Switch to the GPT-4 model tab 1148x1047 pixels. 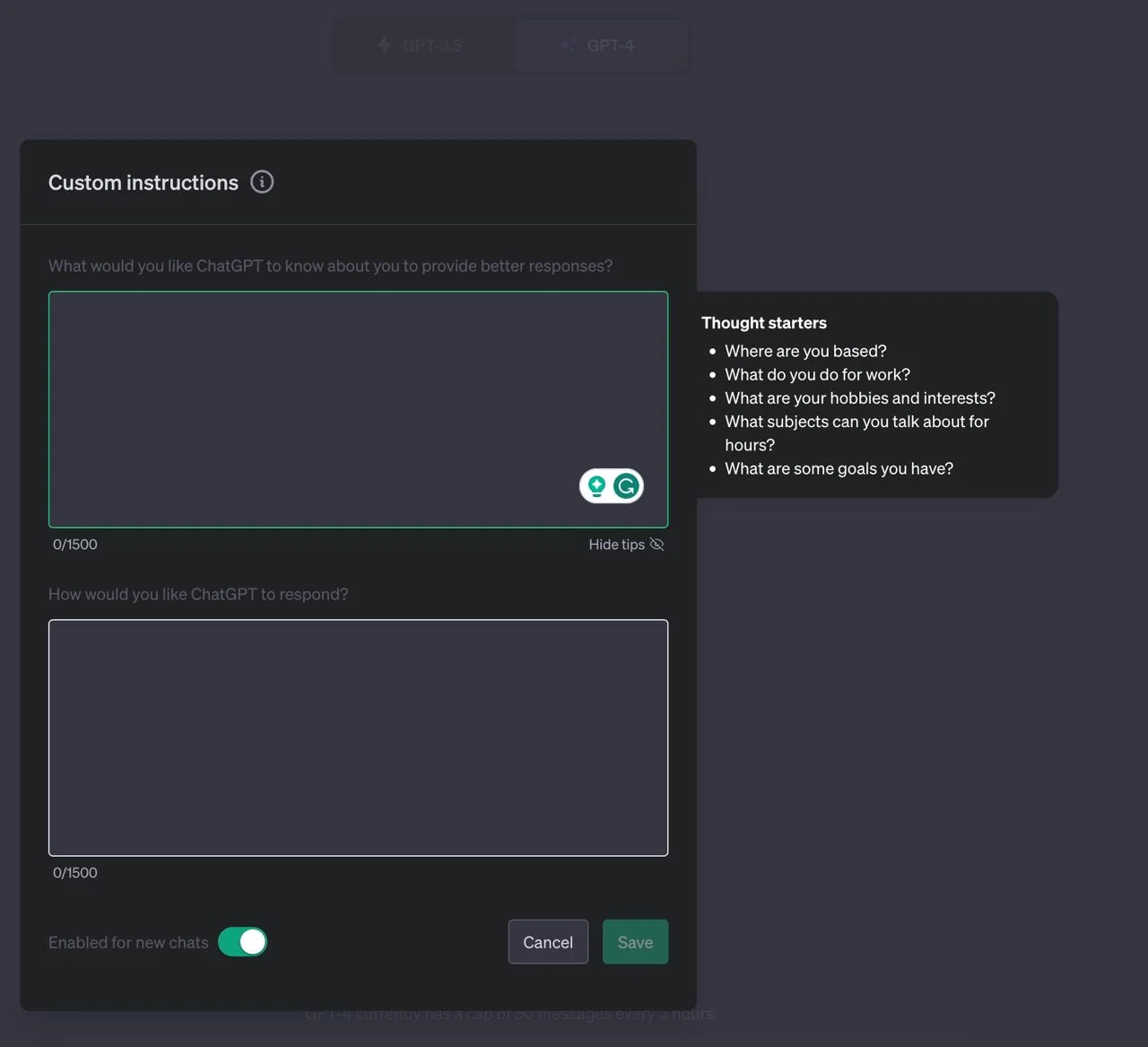click(x=599, y=45)
